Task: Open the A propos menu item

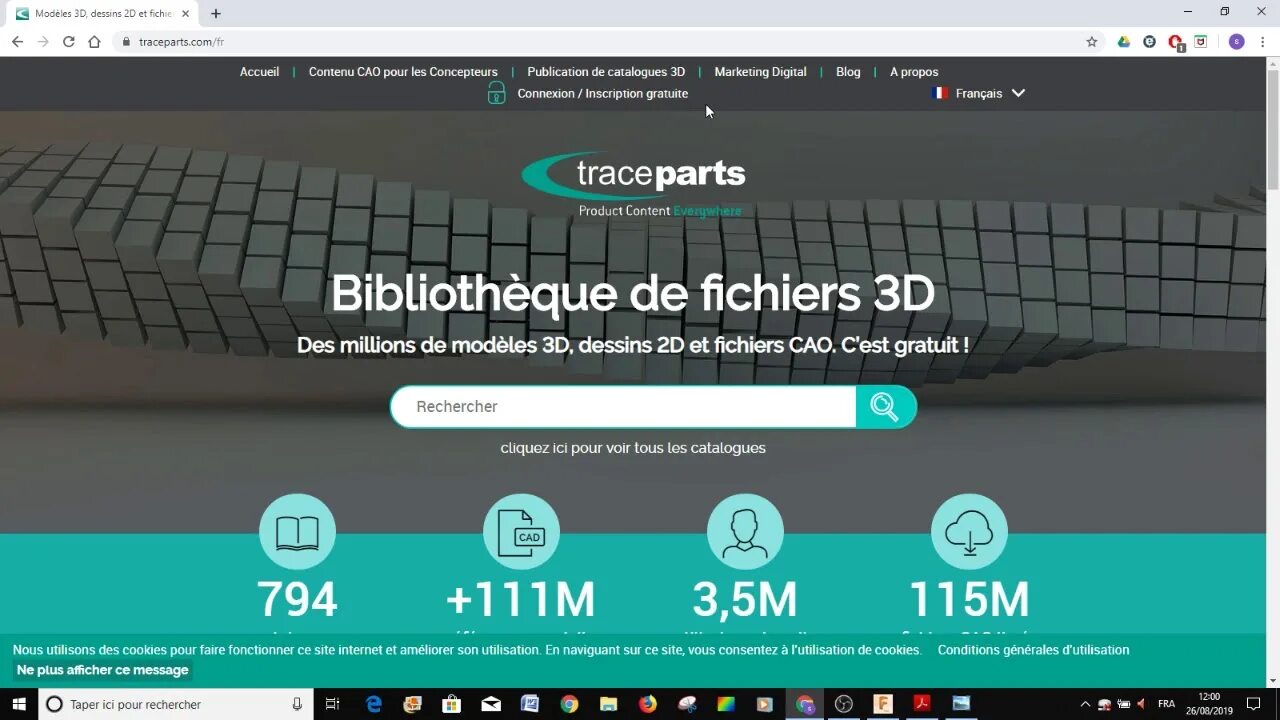Action: pyautogui.click(x=914, y=72)
